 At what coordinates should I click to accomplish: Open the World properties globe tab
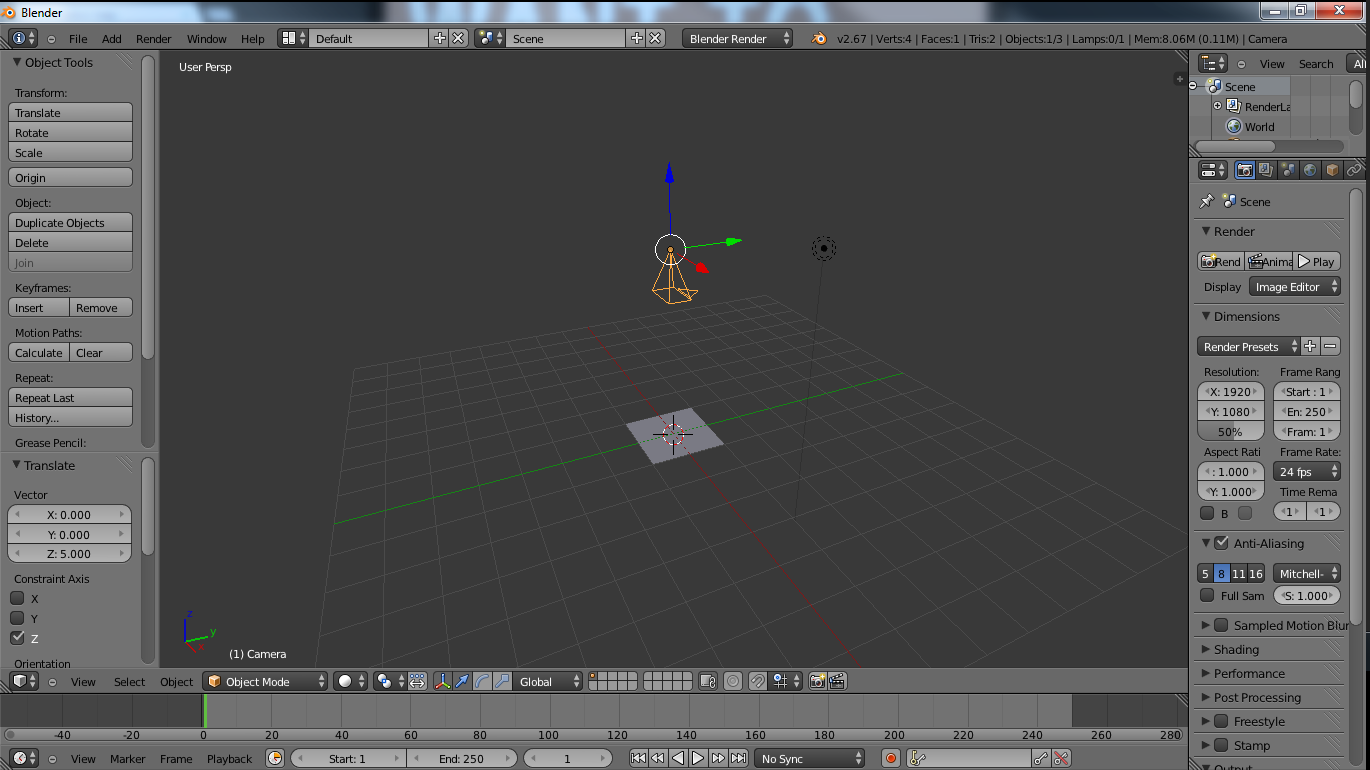click(1310, 170)
